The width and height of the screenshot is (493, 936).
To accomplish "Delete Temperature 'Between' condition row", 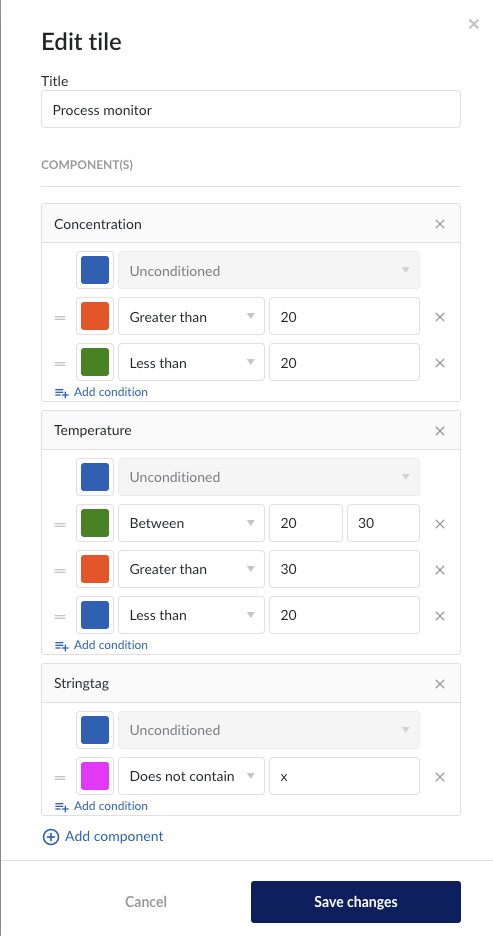I will point(440,524).
